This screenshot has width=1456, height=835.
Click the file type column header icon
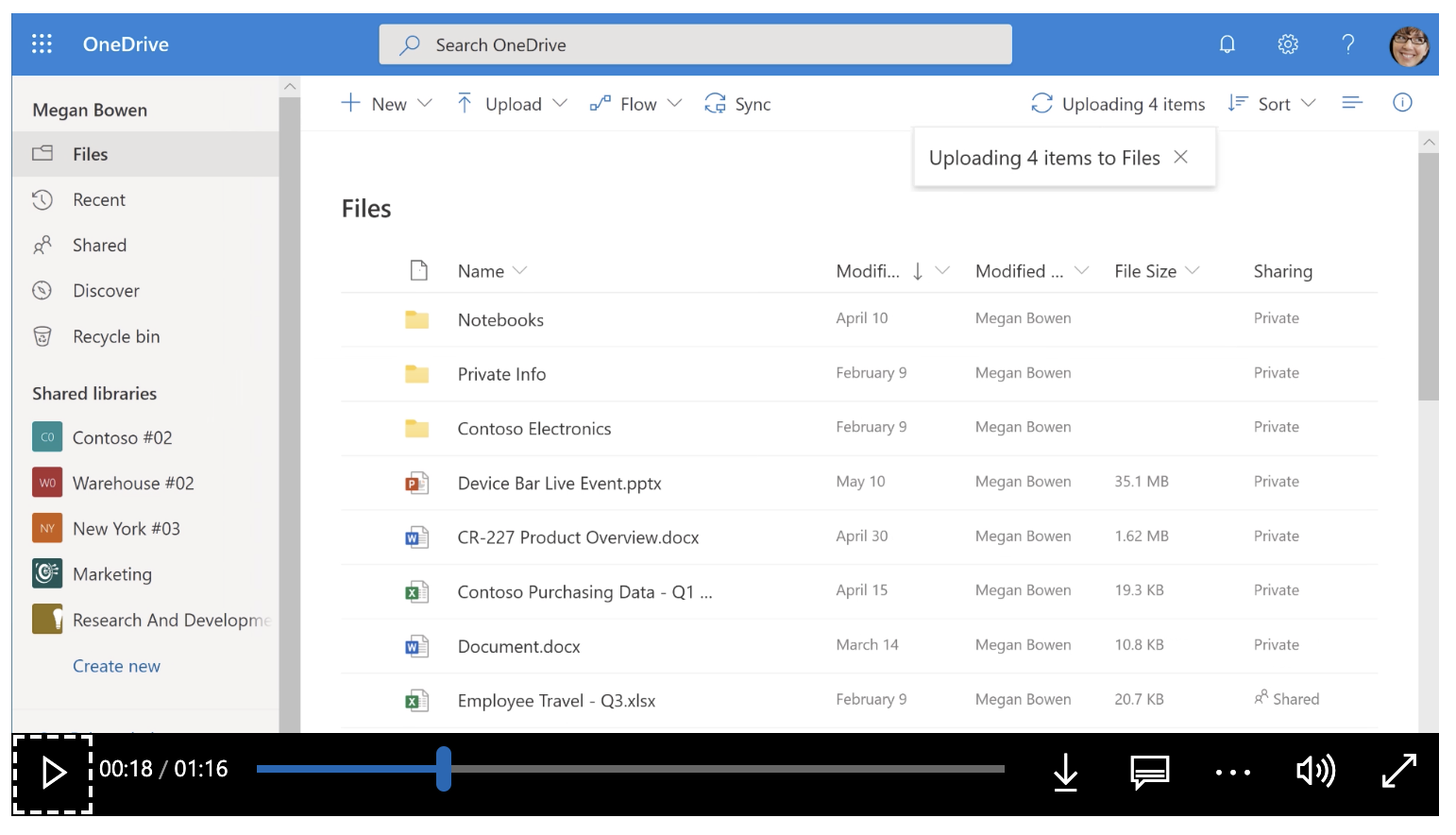click(x=419, y=271)
